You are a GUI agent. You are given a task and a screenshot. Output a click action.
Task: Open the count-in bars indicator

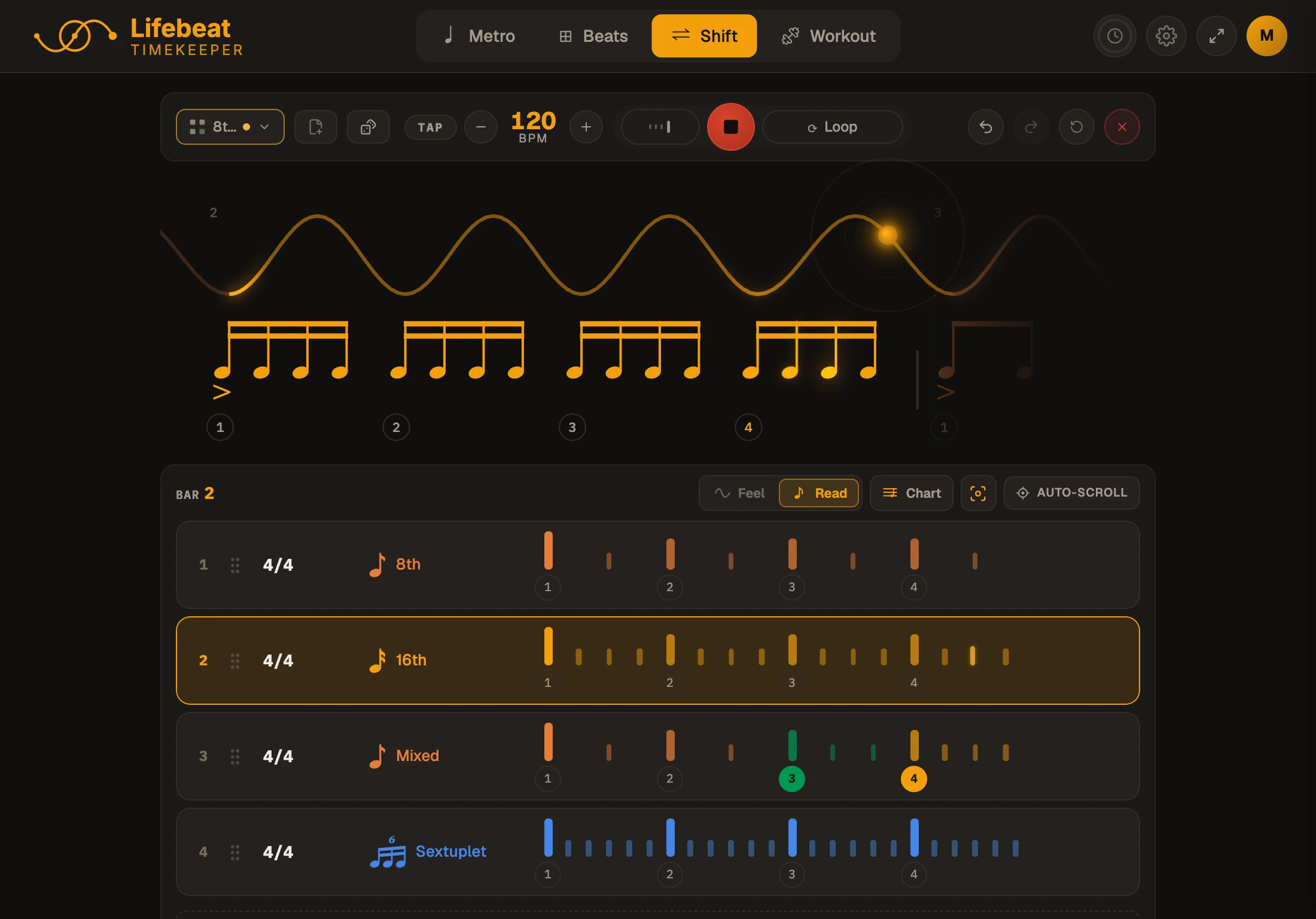tap(660, 127)
